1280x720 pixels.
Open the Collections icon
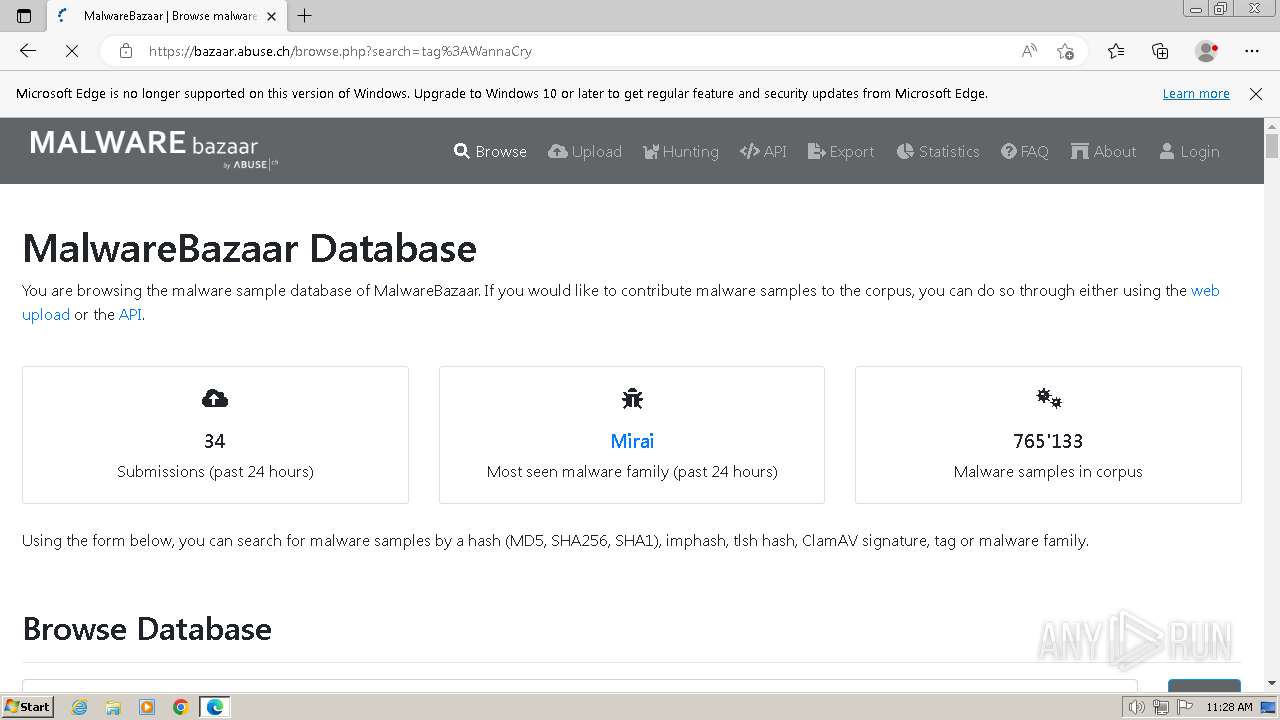[1160, 51]
